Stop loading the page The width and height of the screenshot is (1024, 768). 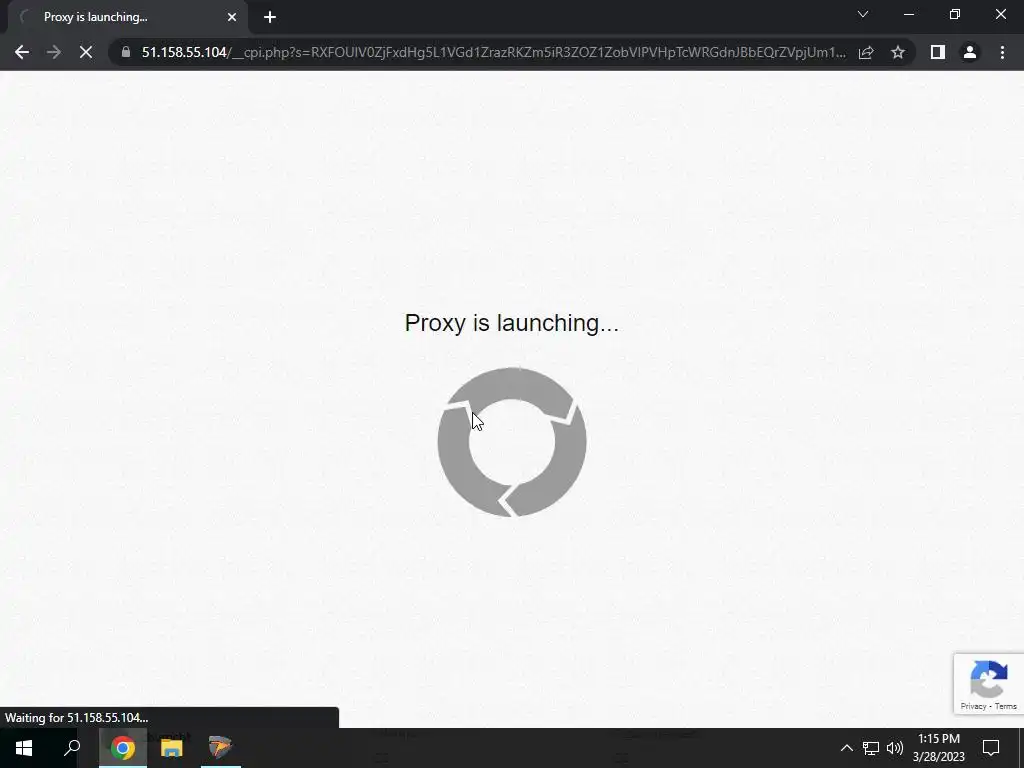pos(86,52)
